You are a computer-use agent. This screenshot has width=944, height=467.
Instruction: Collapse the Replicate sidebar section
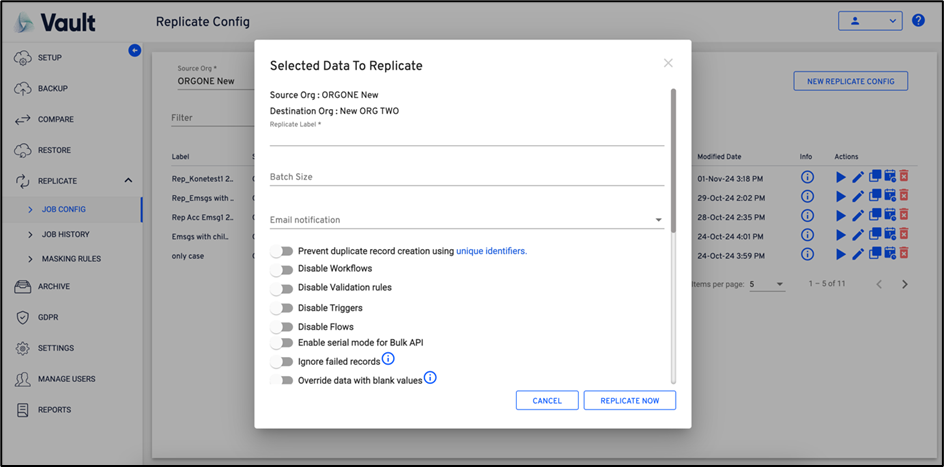point(128,181)
